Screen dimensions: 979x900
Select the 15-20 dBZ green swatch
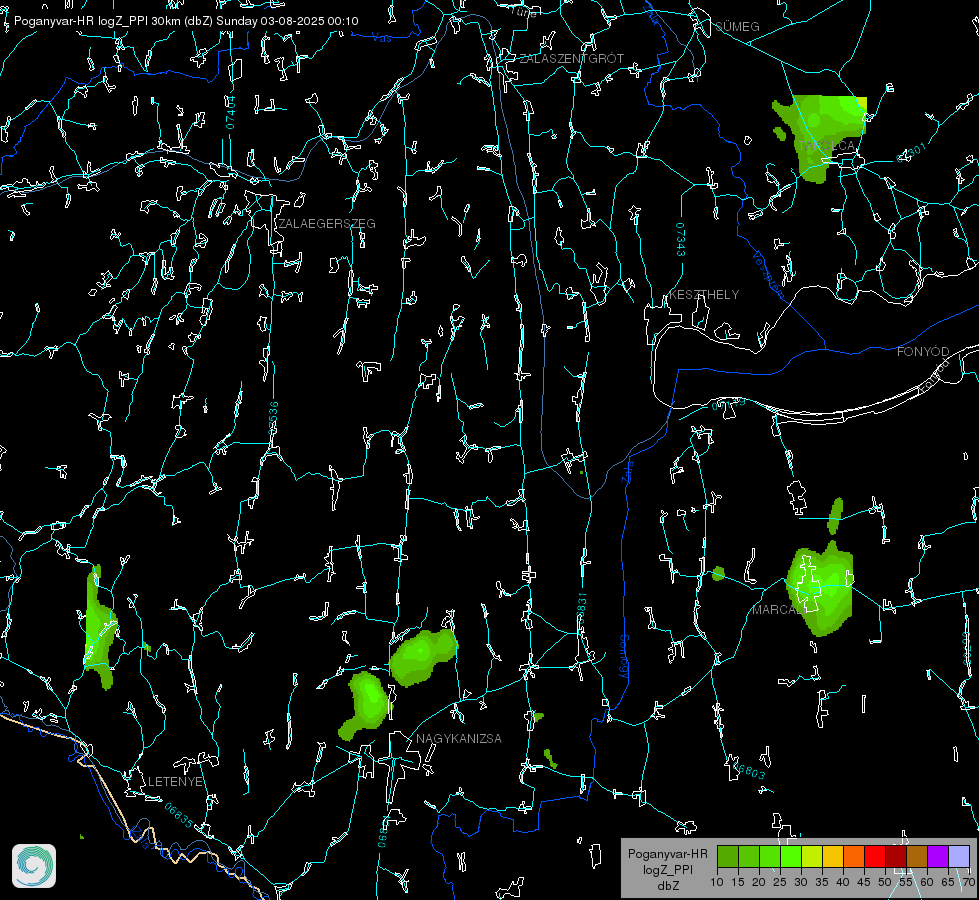click(x=749, y=856)
